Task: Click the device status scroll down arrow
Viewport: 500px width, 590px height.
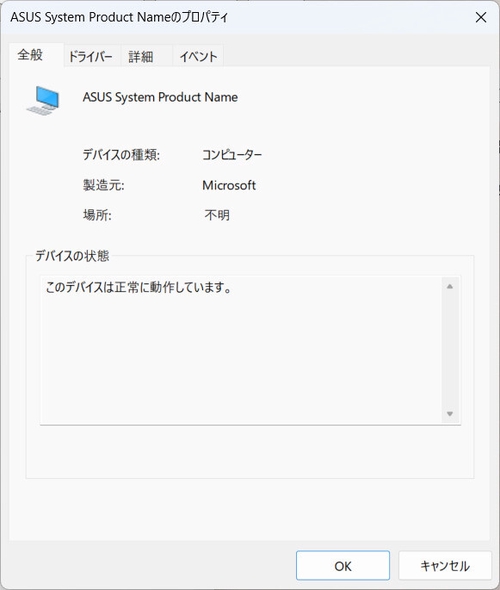Action: (x=450, y=414)
